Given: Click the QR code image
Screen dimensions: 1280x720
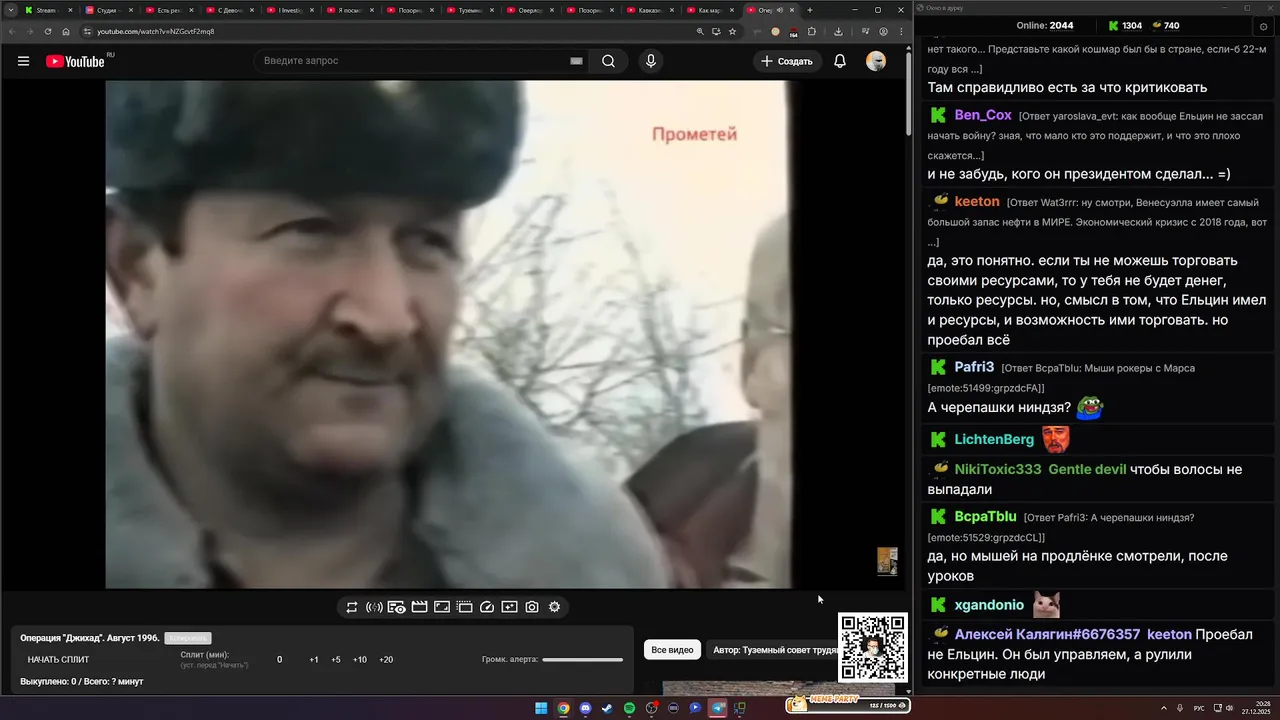Looking at the screenshot, I should [873, 647].
